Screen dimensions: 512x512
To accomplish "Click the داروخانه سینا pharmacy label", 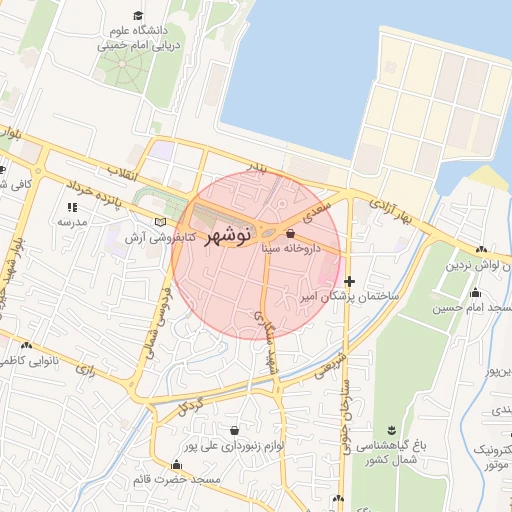I will click(291, 248).
